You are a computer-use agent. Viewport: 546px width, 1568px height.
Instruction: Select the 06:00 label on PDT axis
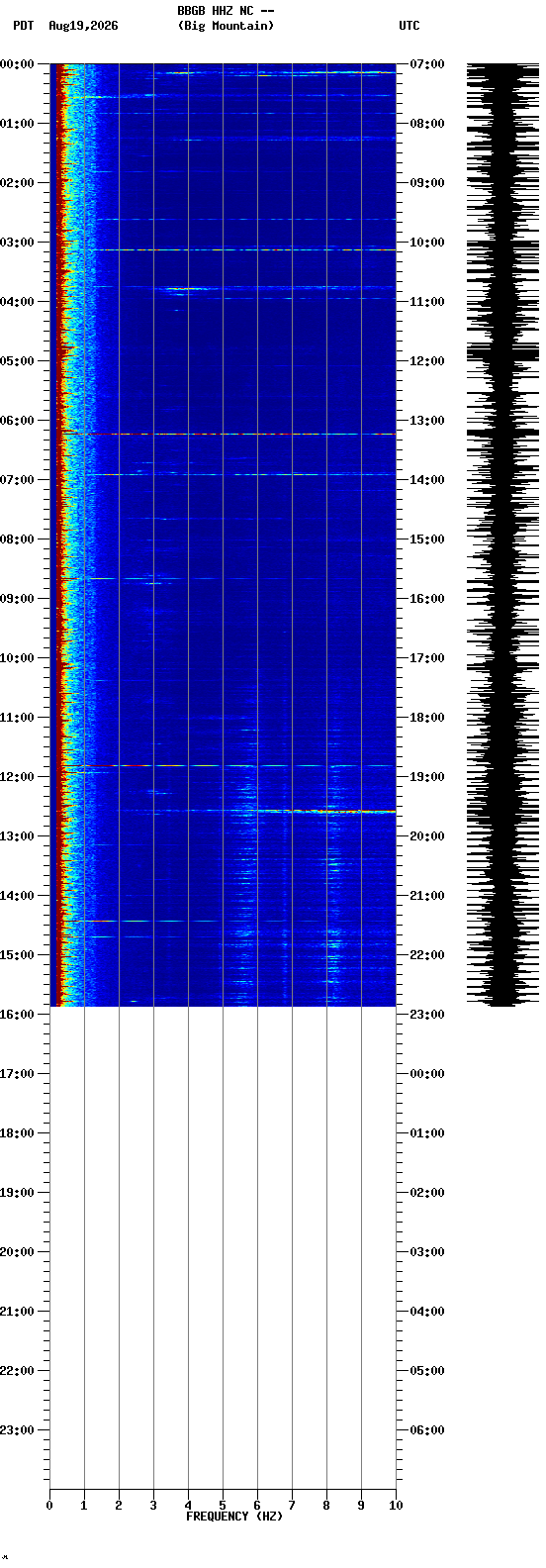tap(18, 421)
